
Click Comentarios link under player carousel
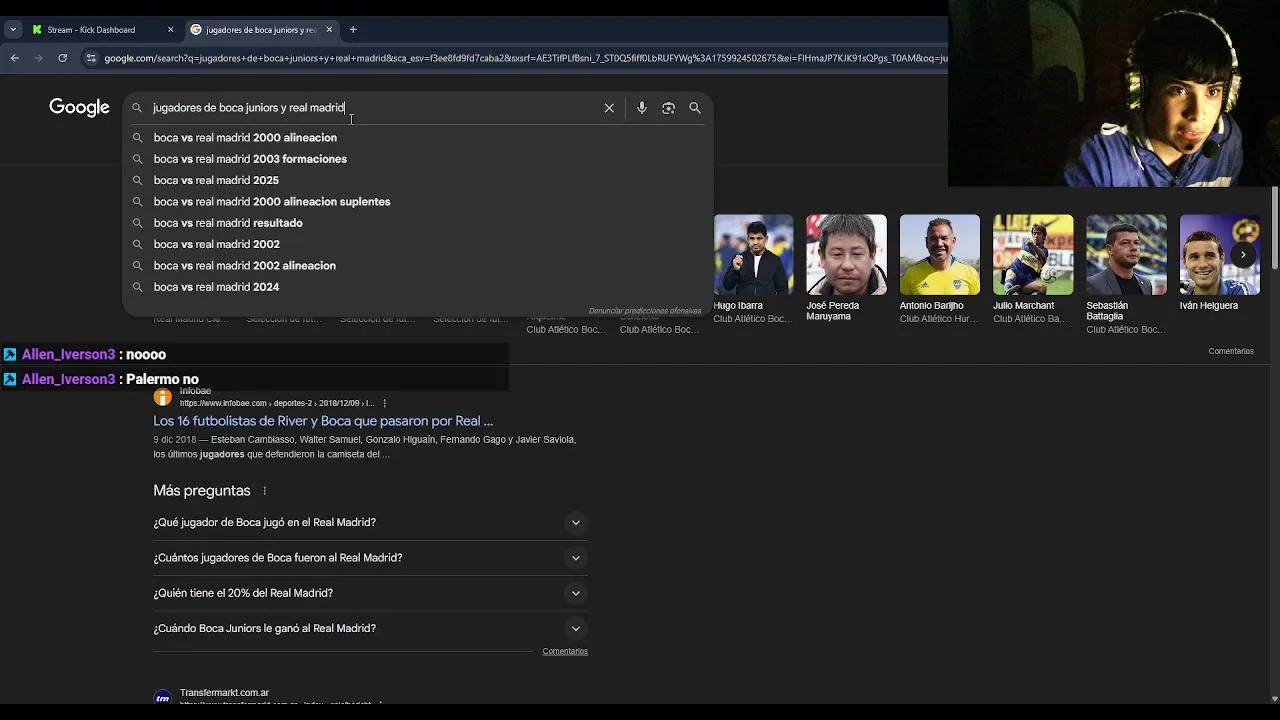pos(1230,351)
